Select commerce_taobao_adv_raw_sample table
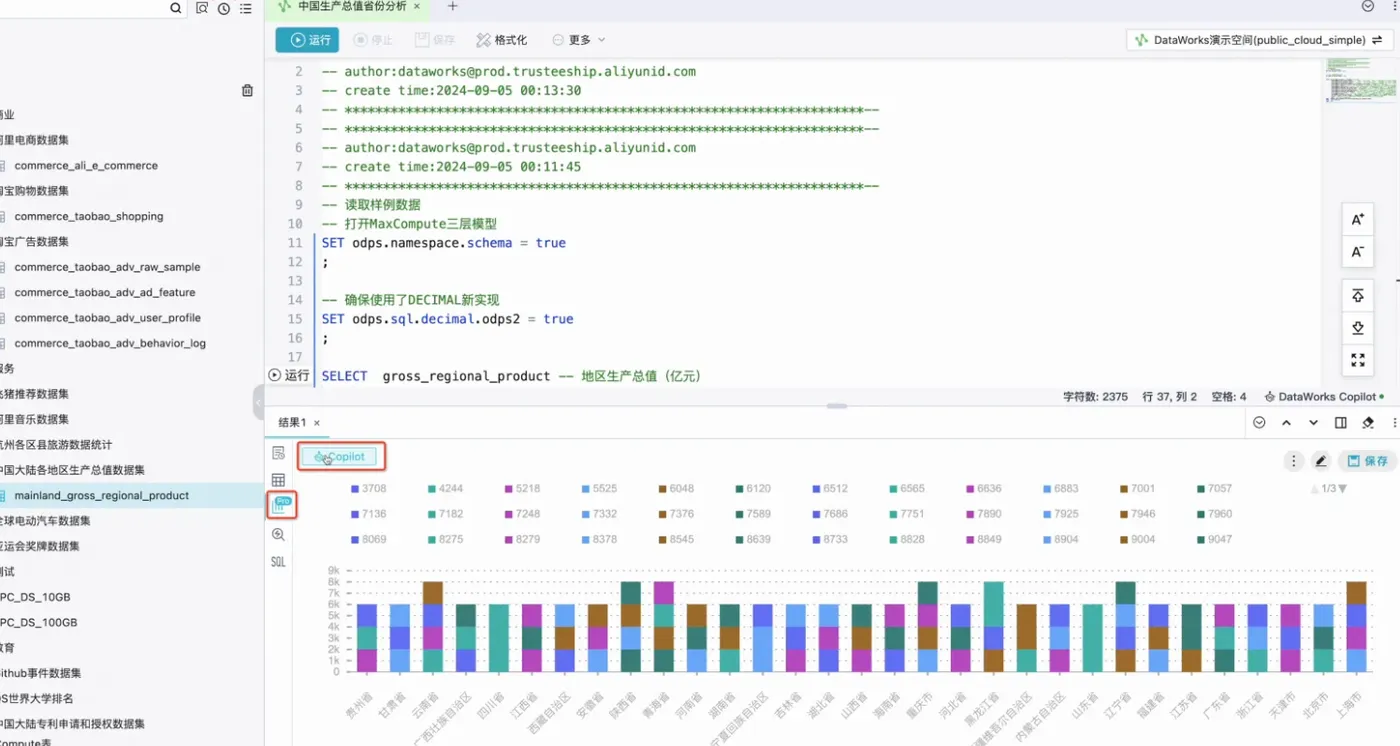This screenshot has height=746, width=1400. coord(107,267)
